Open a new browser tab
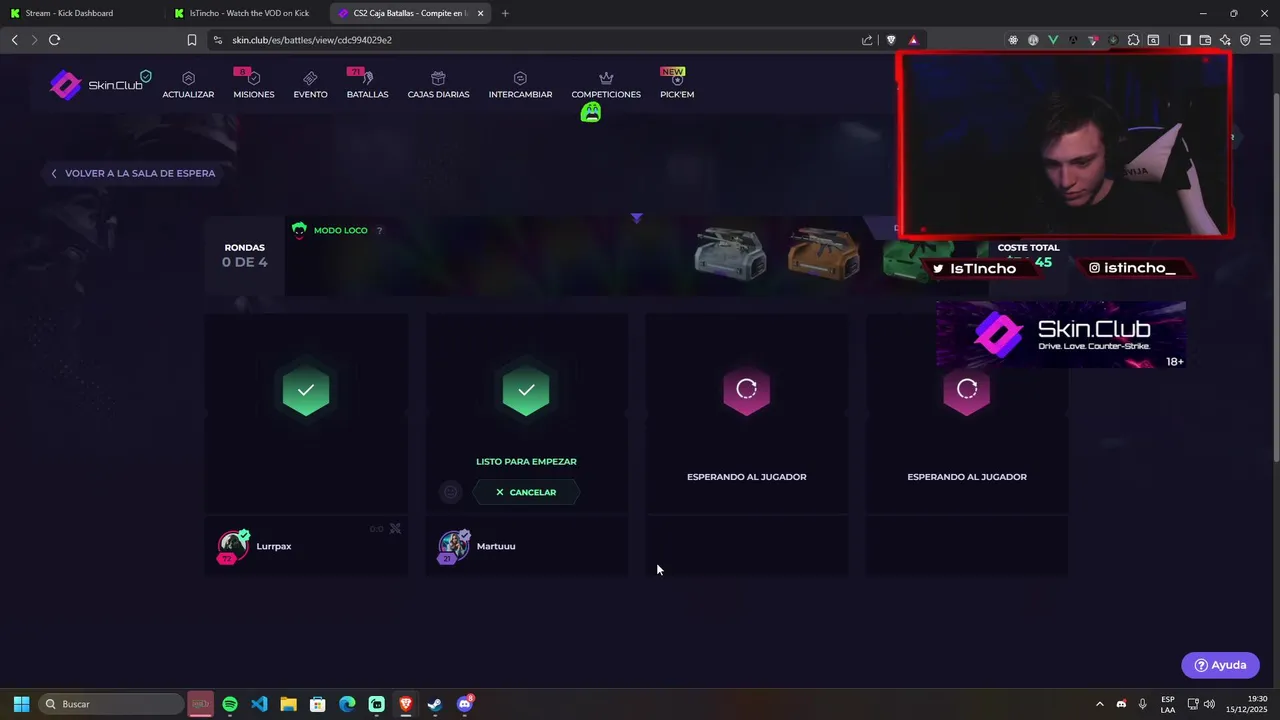 click(x=505, y=13)
